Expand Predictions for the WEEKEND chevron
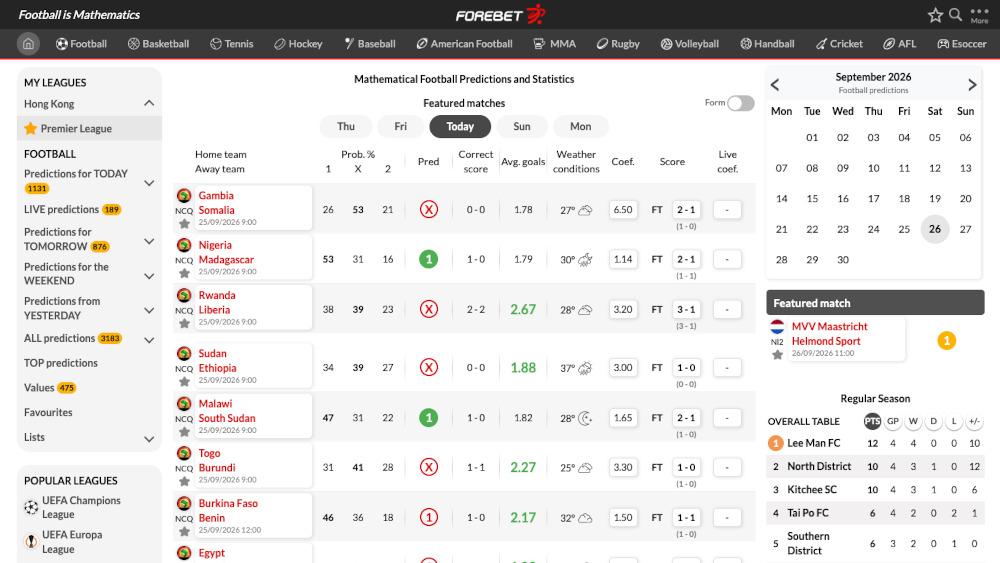 tap(149, 276)
